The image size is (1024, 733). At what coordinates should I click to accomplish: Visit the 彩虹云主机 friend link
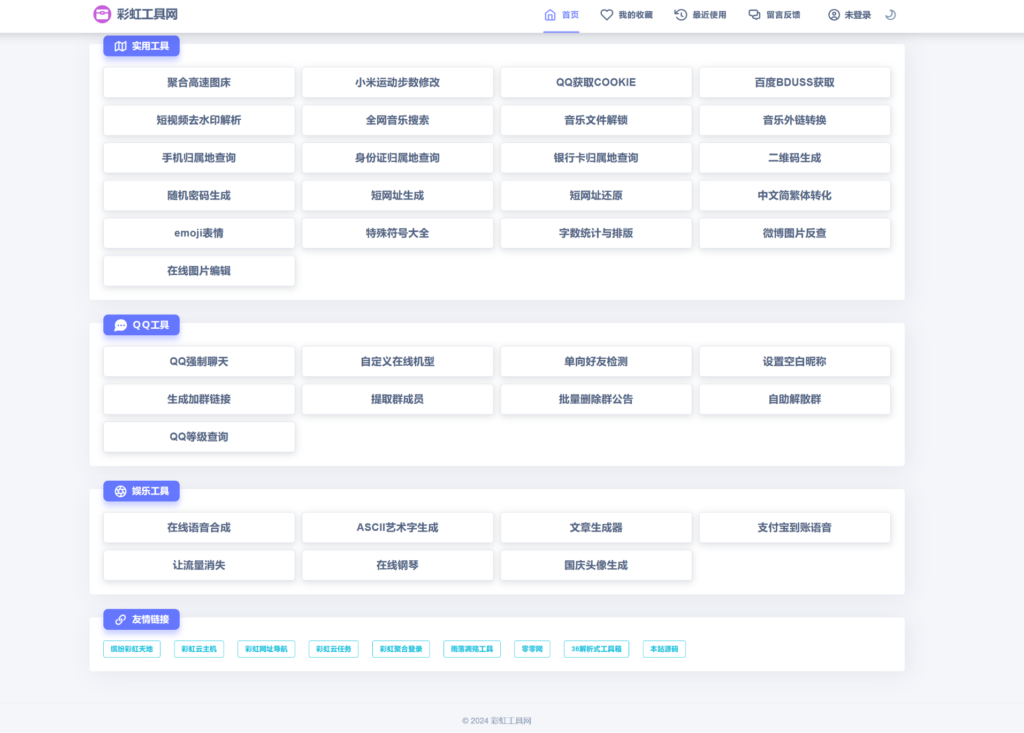[199, 649]
